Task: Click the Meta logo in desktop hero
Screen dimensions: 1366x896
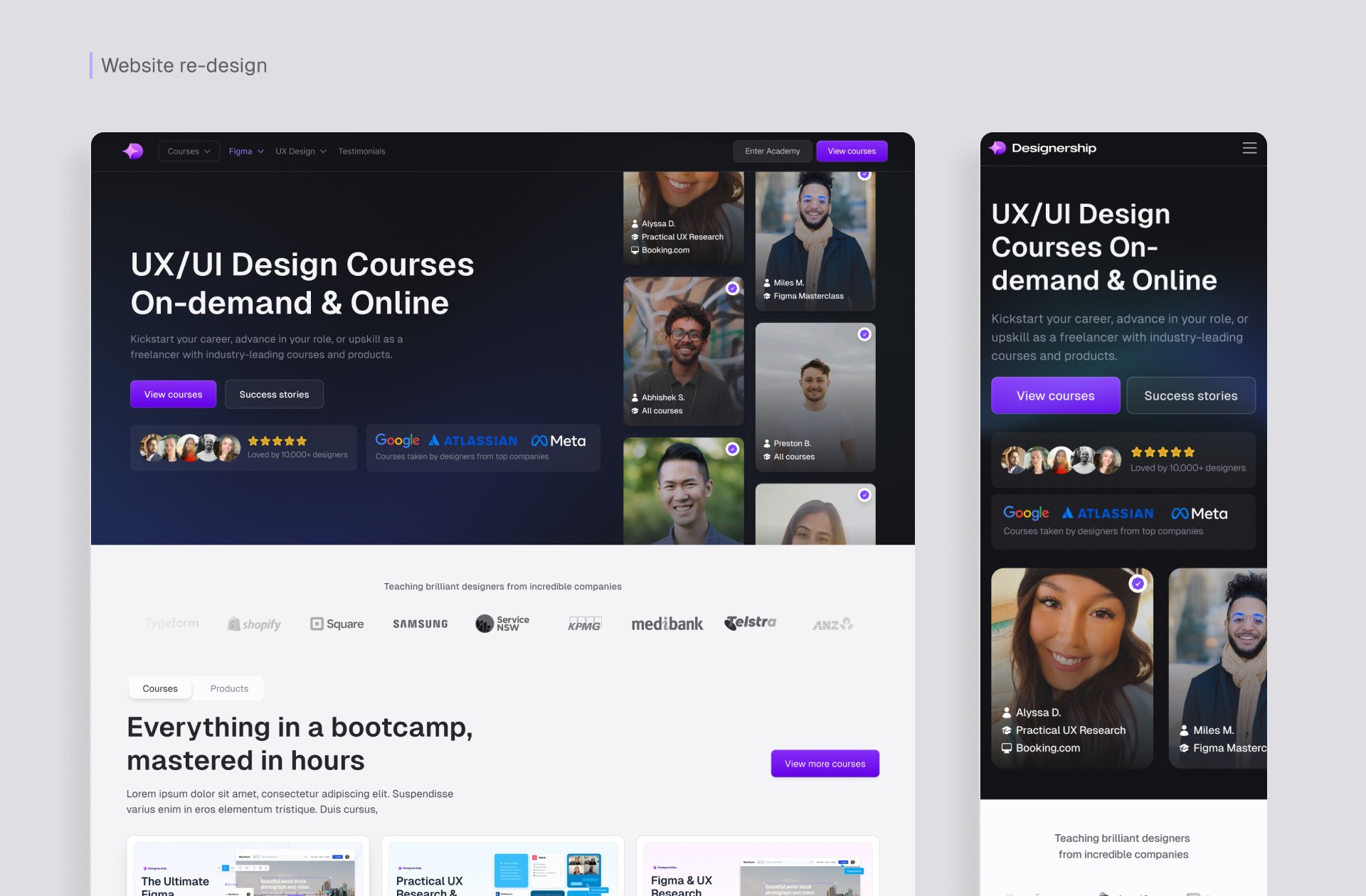Action: pos(558,441)
